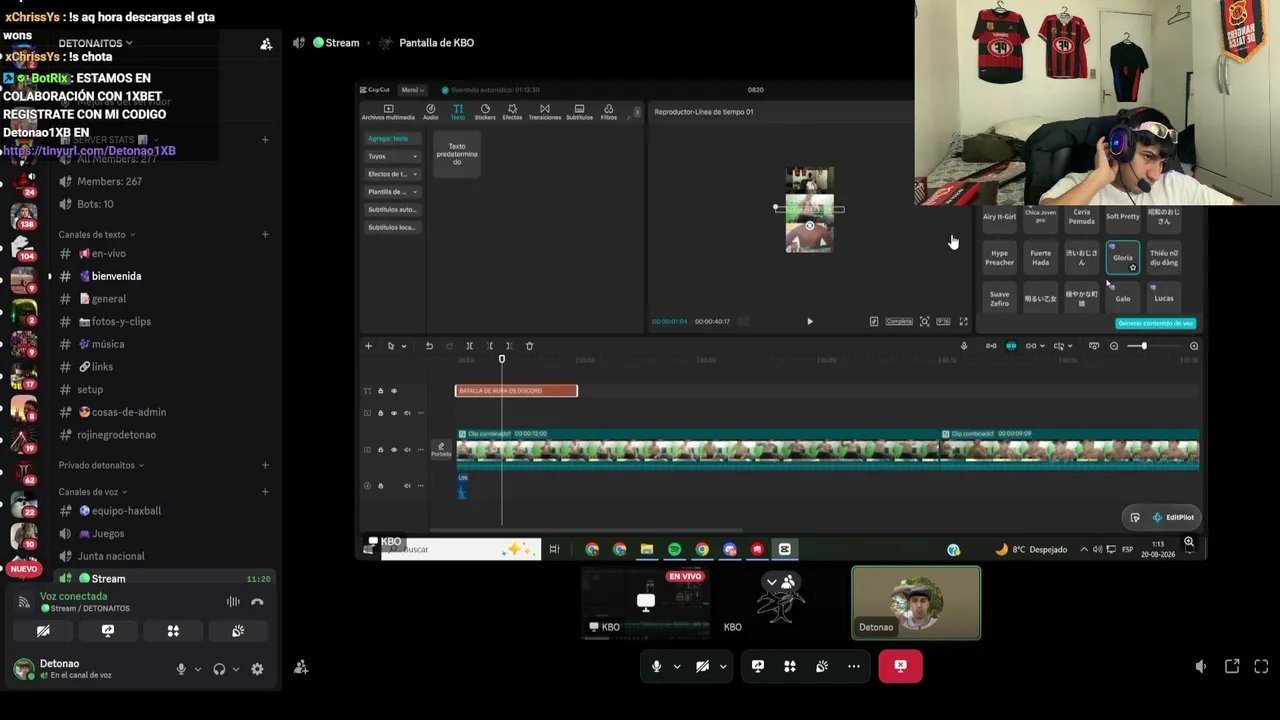Viewport: 1280px width, 720px height.
Task: Show more CapCut tabs with arrow
Action: (x=637, y=112)
